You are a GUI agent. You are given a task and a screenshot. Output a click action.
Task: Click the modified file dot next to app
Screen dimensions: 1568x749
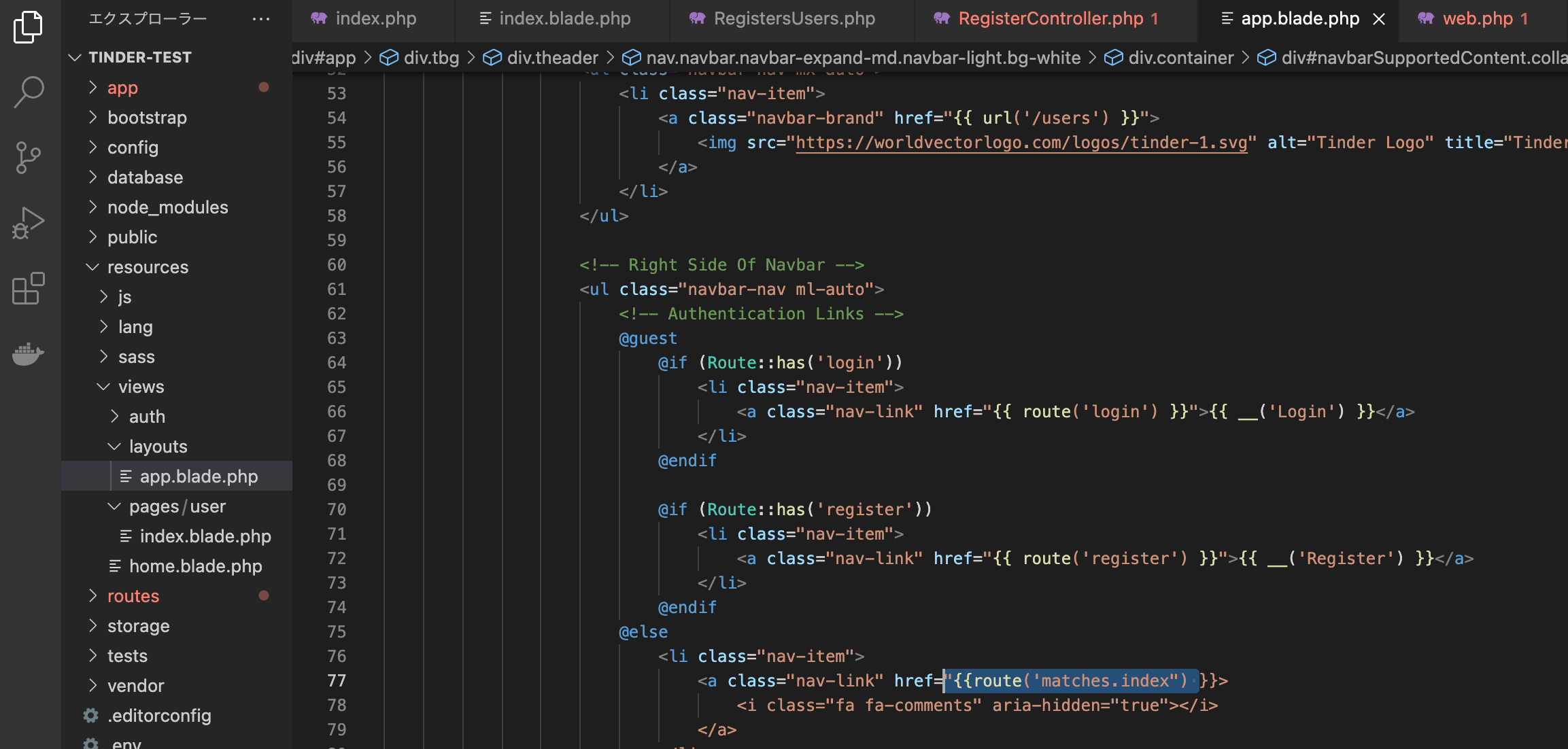coord(264,87)
